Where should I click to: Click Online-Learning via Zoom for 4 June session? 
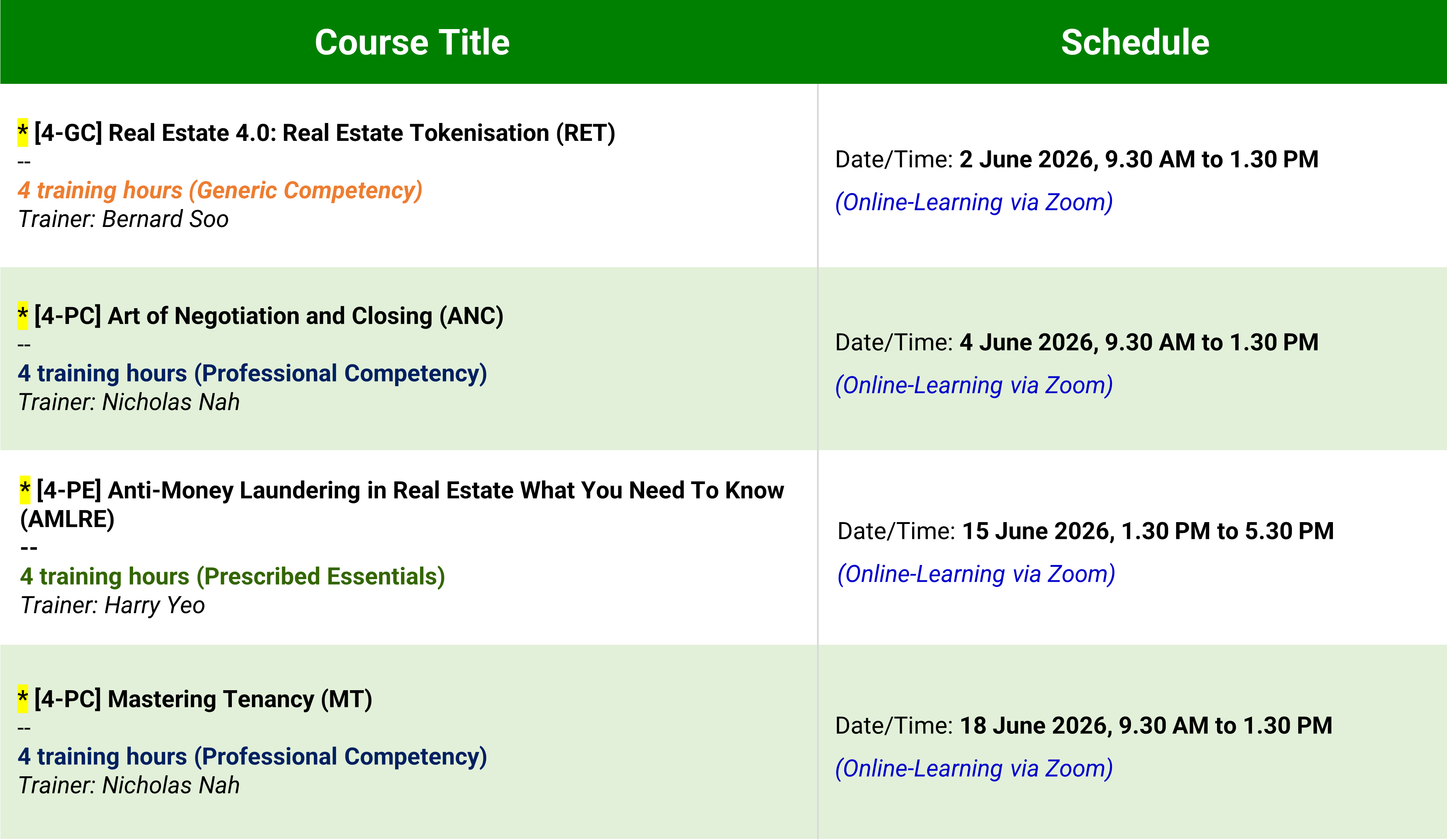coord(974,385)
